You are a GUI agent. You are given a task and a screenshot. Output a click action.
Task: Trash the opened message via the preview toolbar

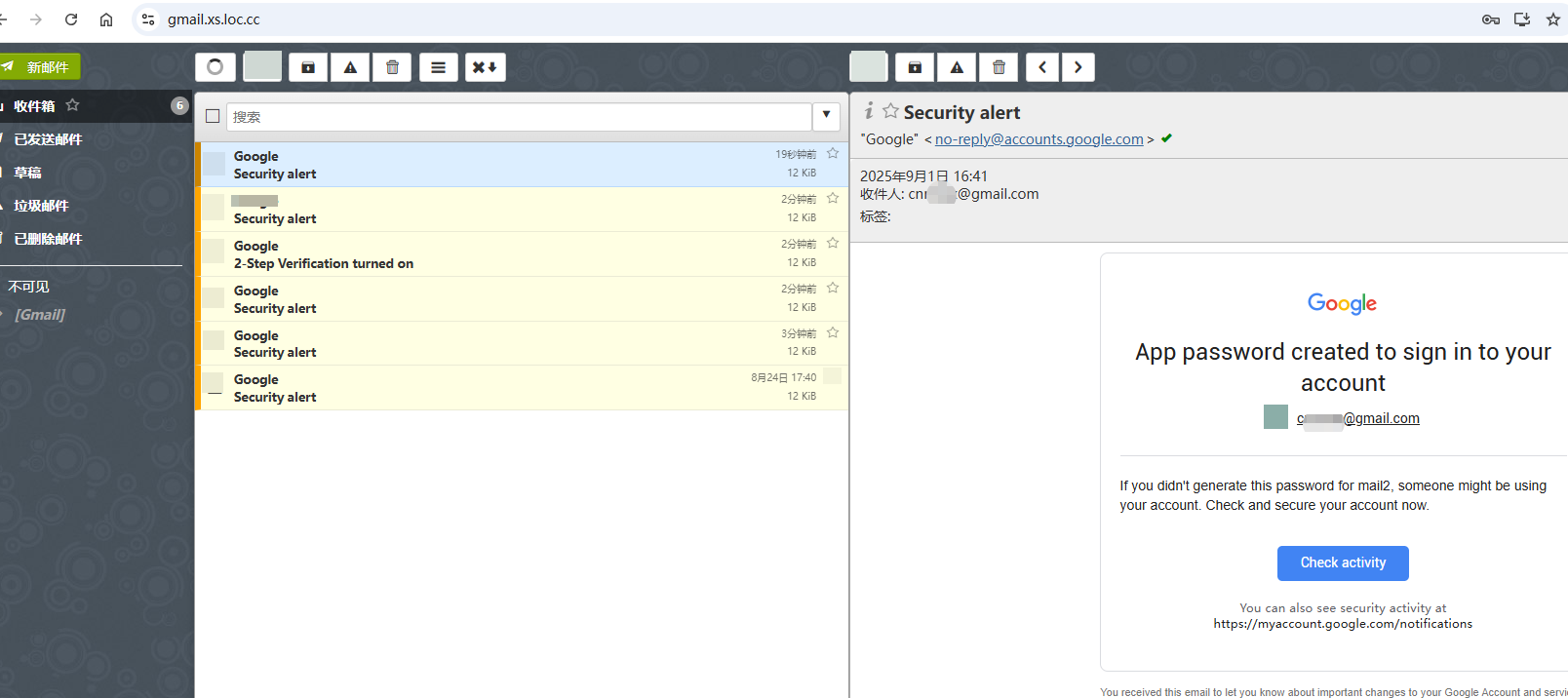tap(999, 67)
